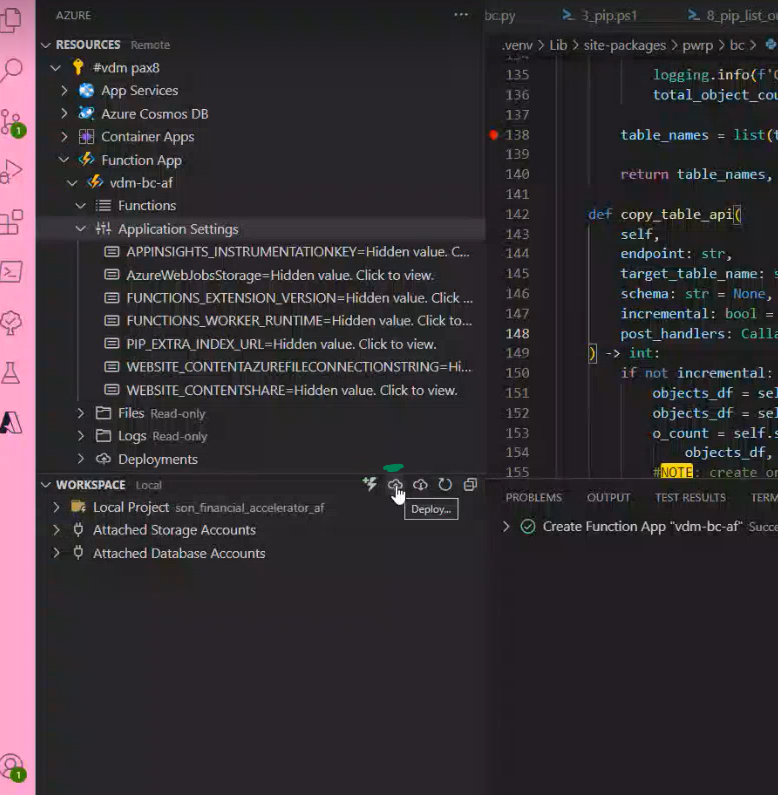Open the Run and Debug view
This screenshot has height=795, width=778.
12,171
